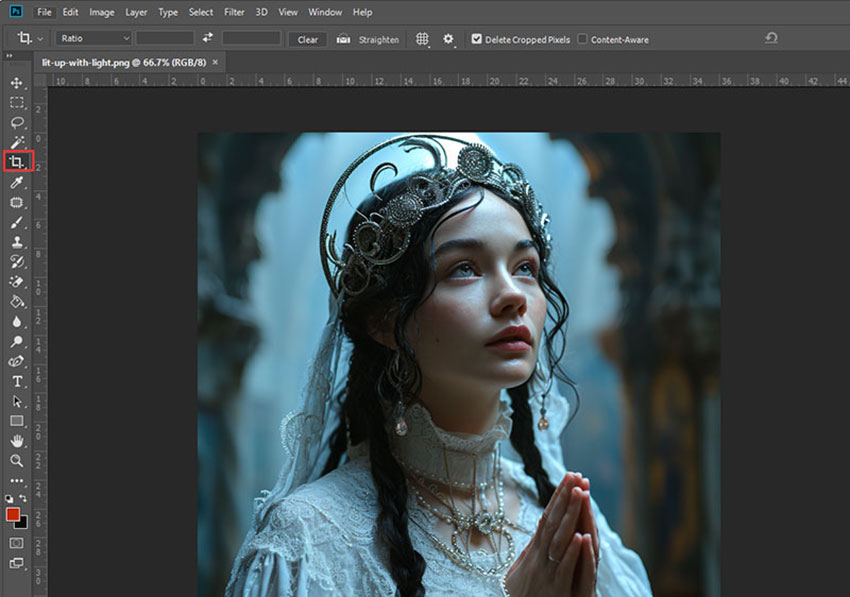Screen dimensions: 850x597
Task: Swap crop width and height values
Action: click(208, 38)
